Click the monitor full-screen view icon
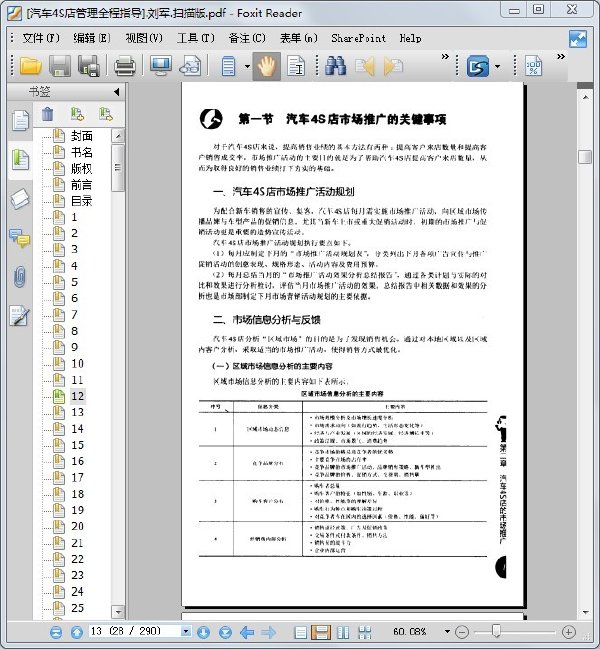The height and width of the screenshot is (649, 600). pos(161,66)
